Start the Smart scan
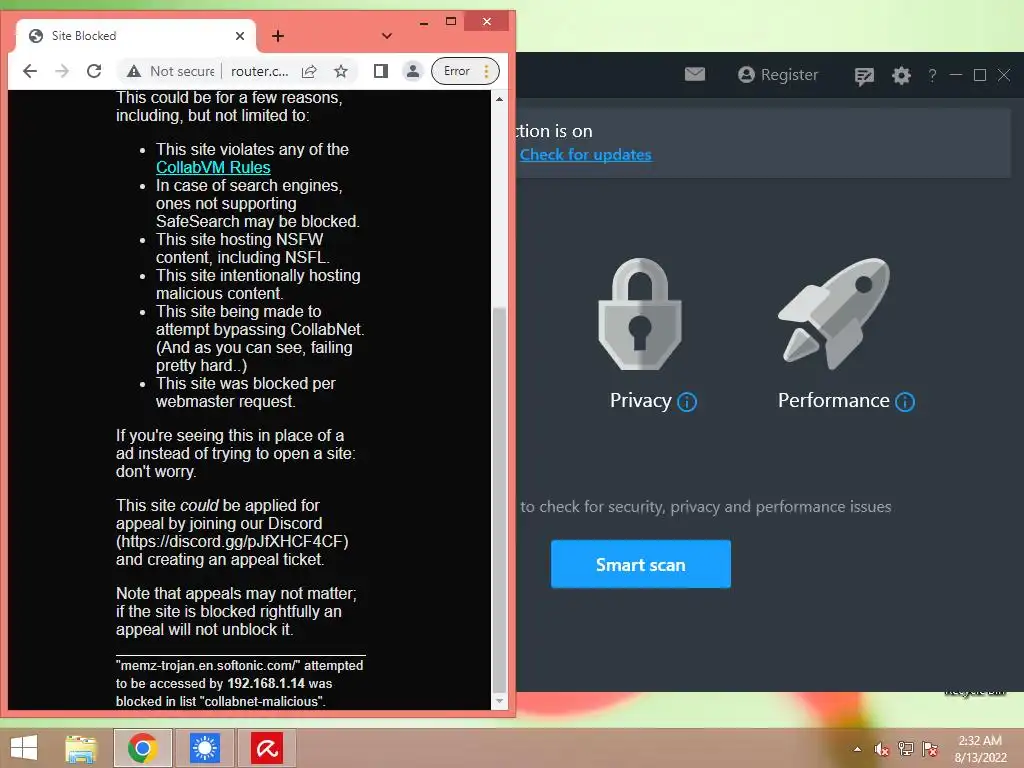Screen dimensions: 1024x768 coord(641,564)
